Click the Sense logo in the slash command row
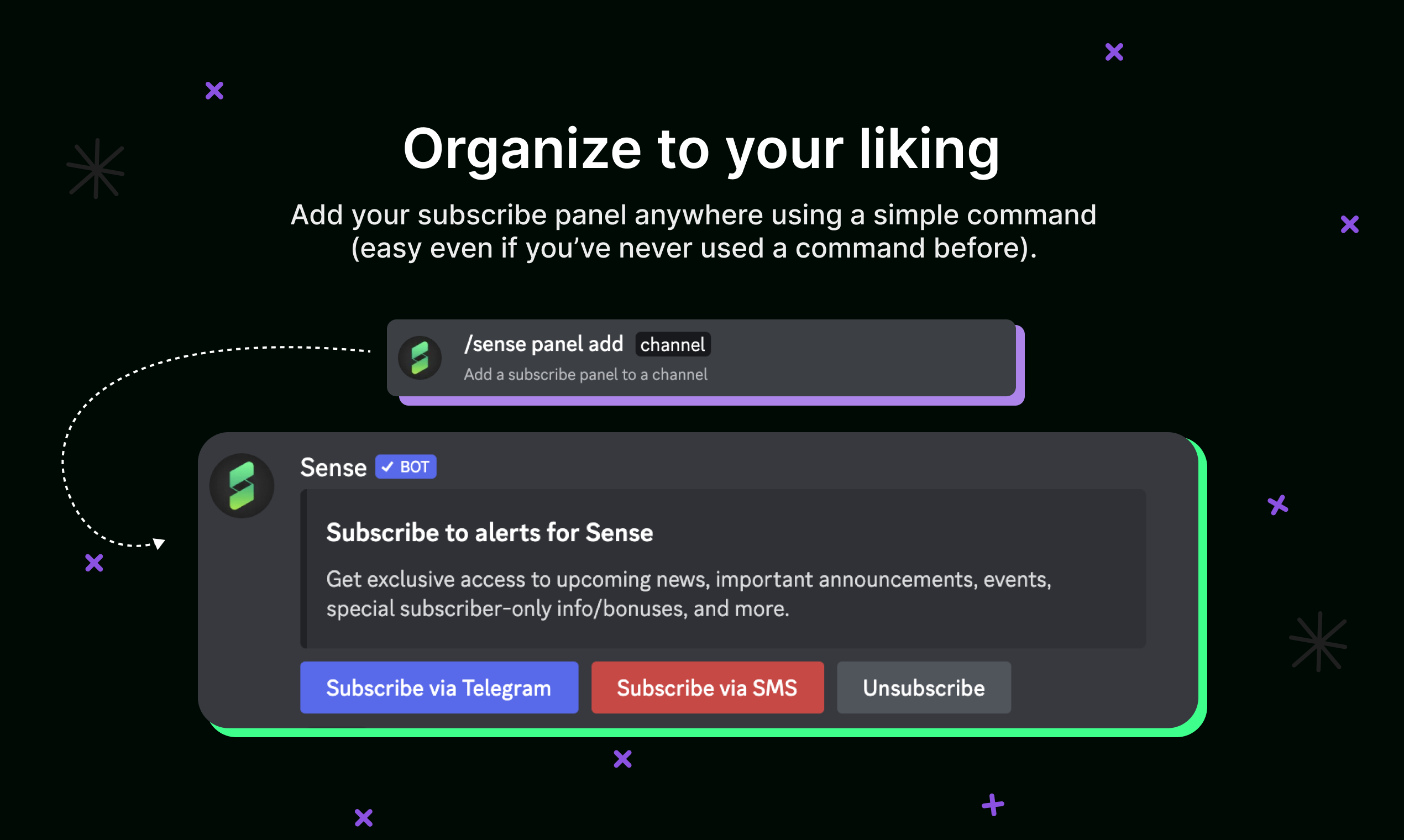This screenshot has height=840, width=1404. click(420, 358)
